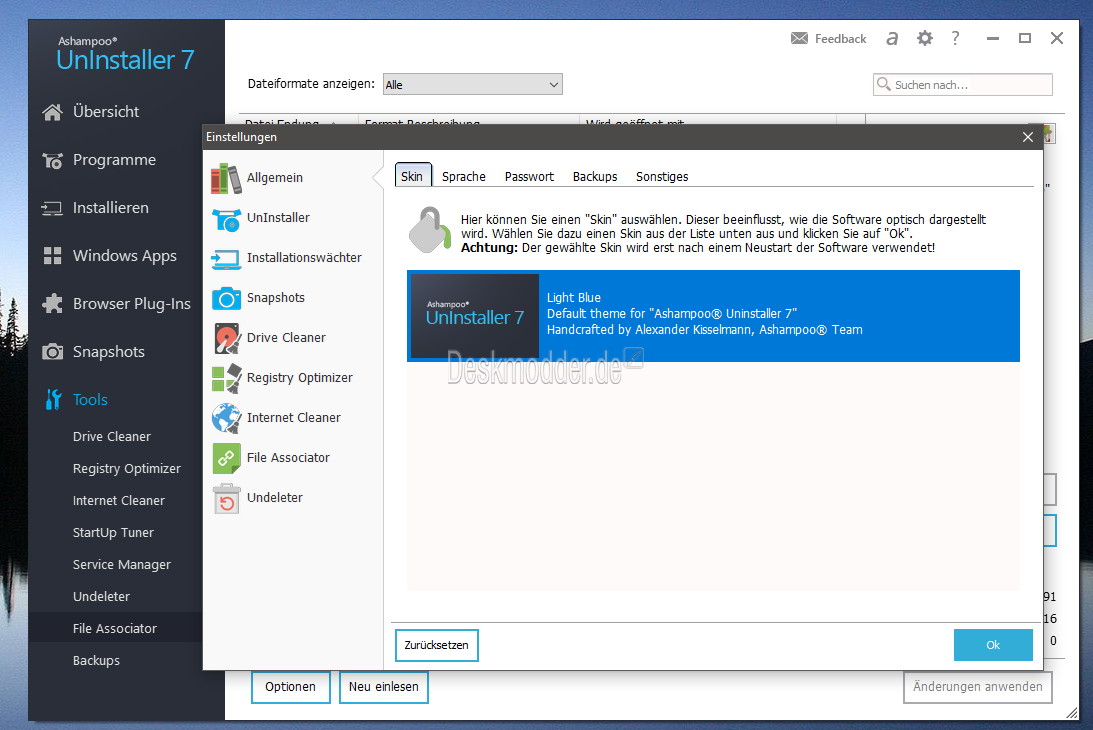Image resolution: width=1093 pixels, height=730 pixels.
Task: Click Installationswächter monitor icon
Action: click(x=226, y=259)
